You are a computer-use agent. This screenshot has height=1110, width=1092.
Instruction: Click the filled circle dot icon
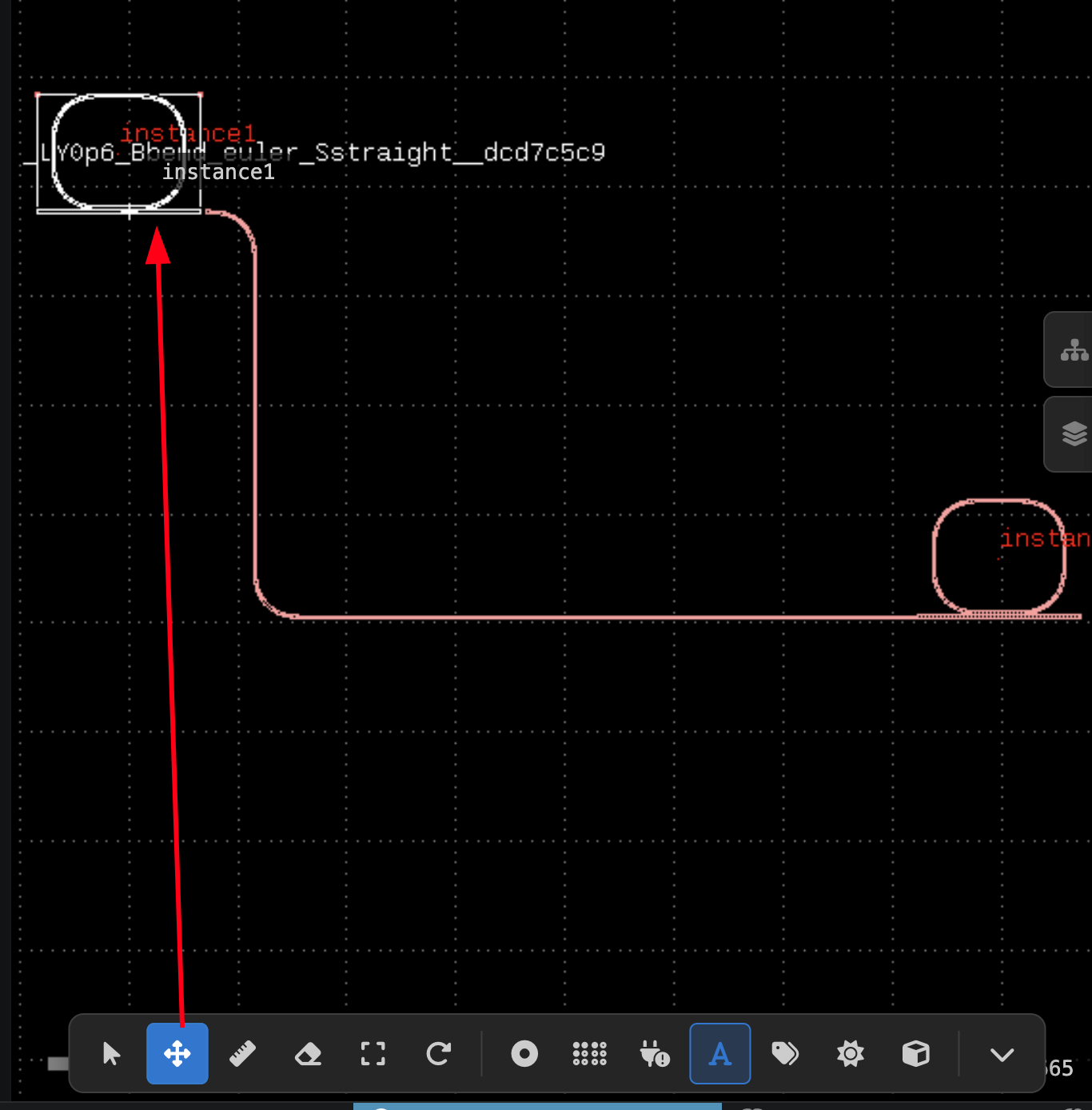(x=524, y=1053)
